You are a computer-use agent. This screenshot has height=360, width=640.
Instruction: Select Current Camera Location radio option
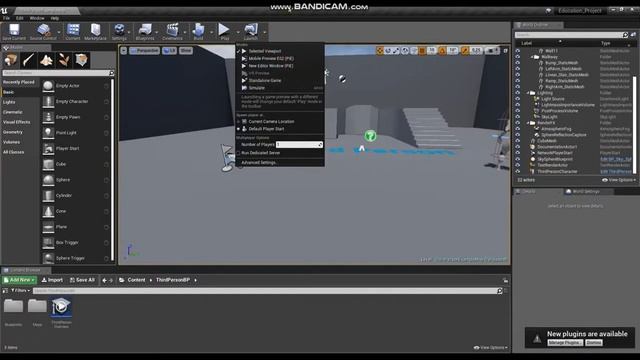coord(239,122)
